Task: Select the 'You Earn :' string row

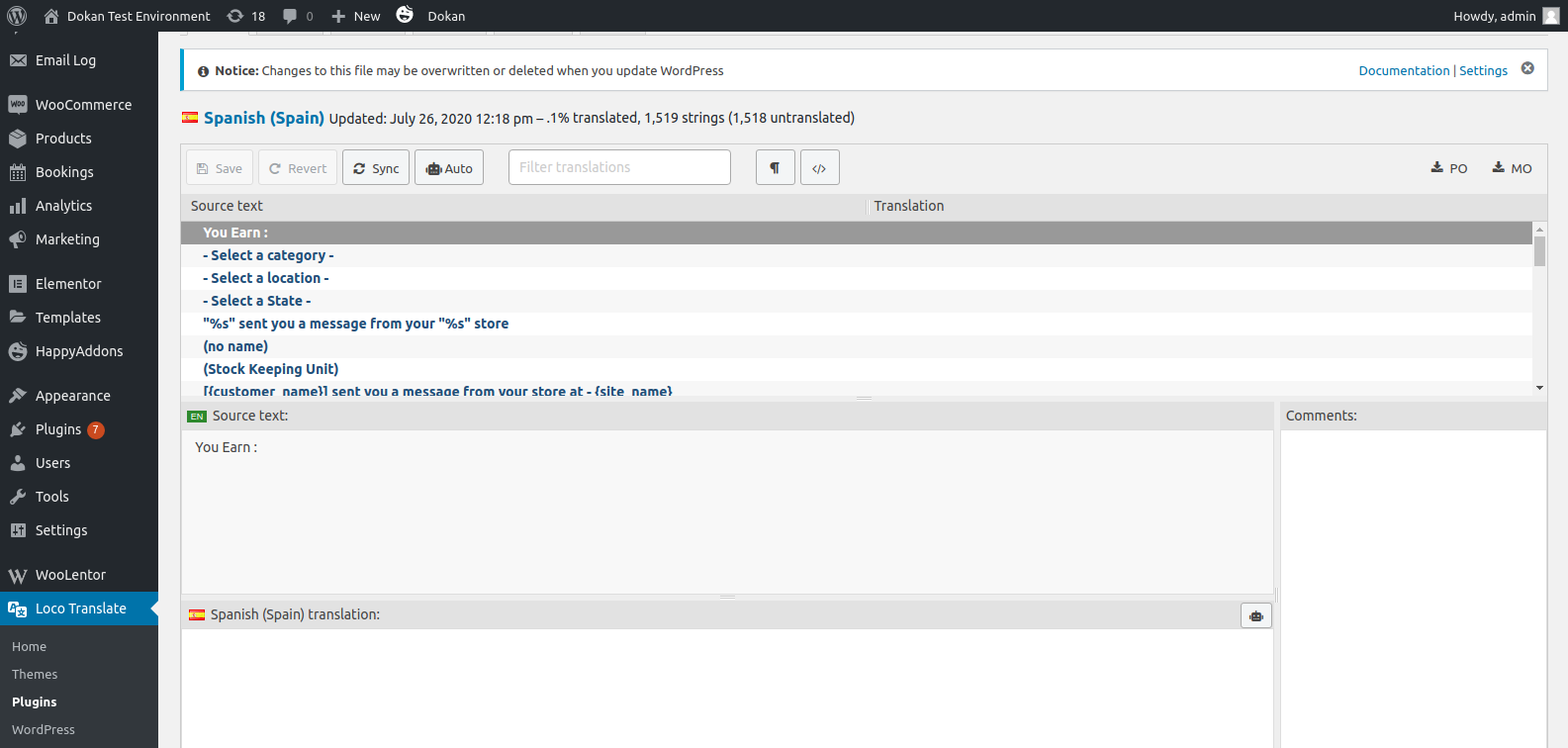Action: (857, 233)
